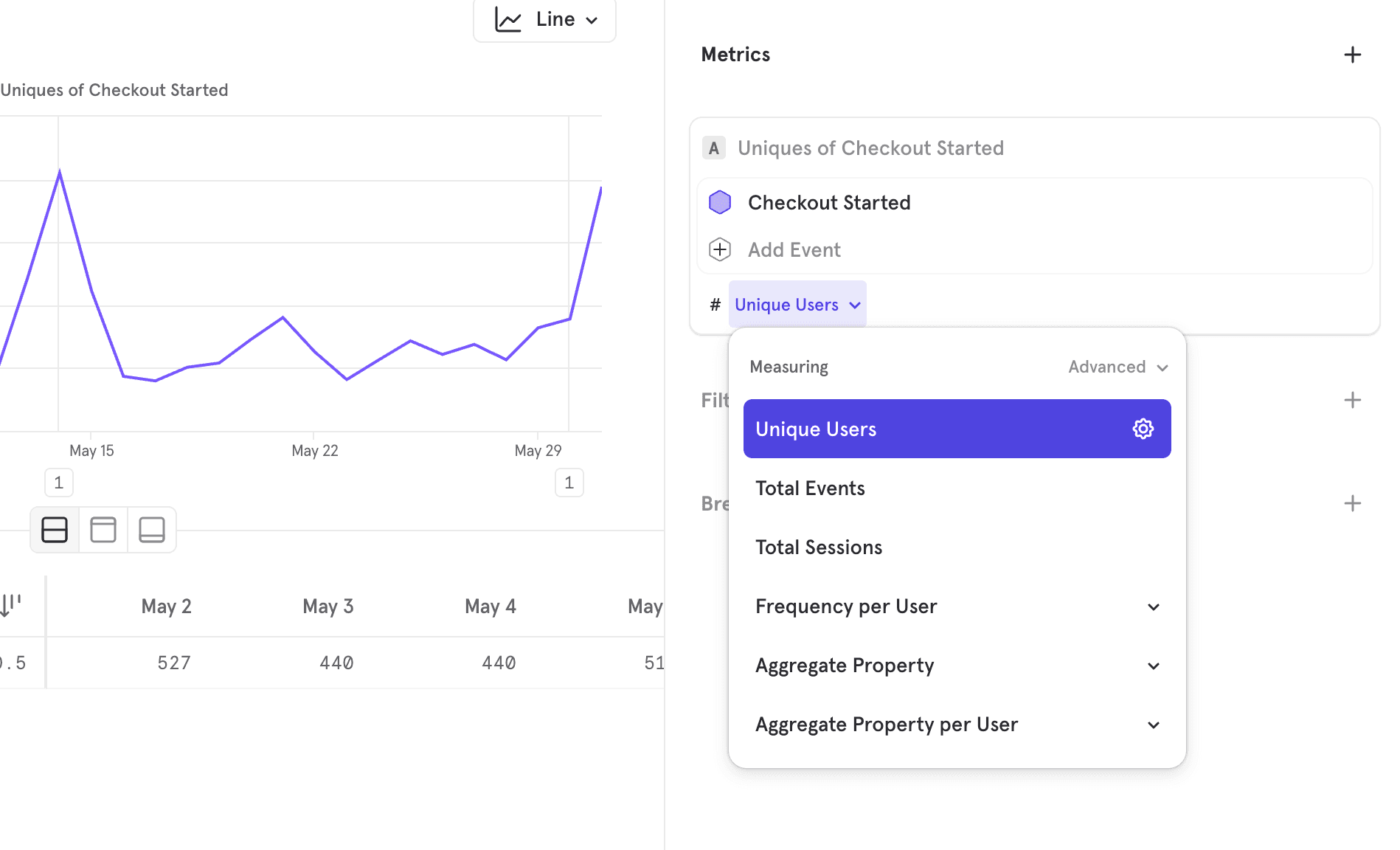
Task: Click the plus icon in the Breakdown row
Action: (1352, 503)
